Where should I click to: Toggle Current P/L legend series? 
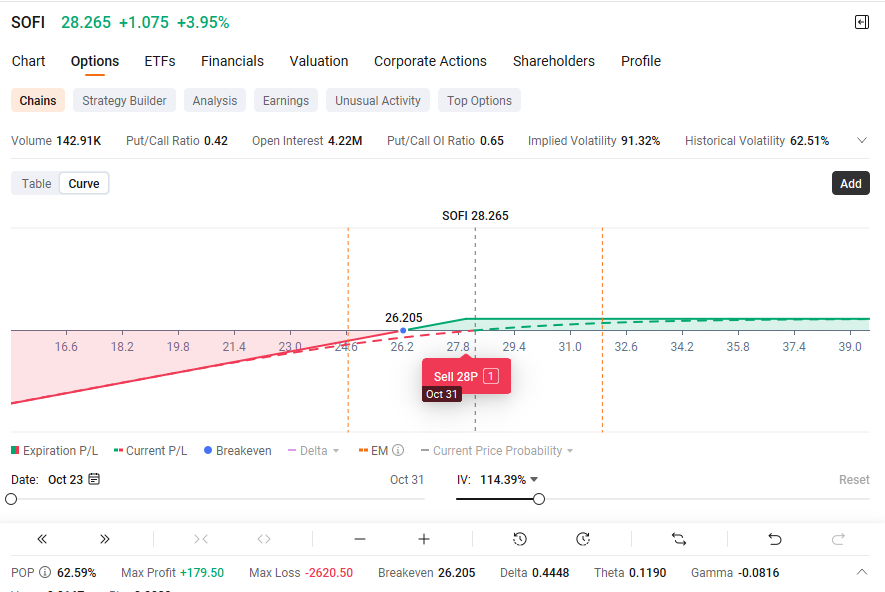click(x=150, y=450)
